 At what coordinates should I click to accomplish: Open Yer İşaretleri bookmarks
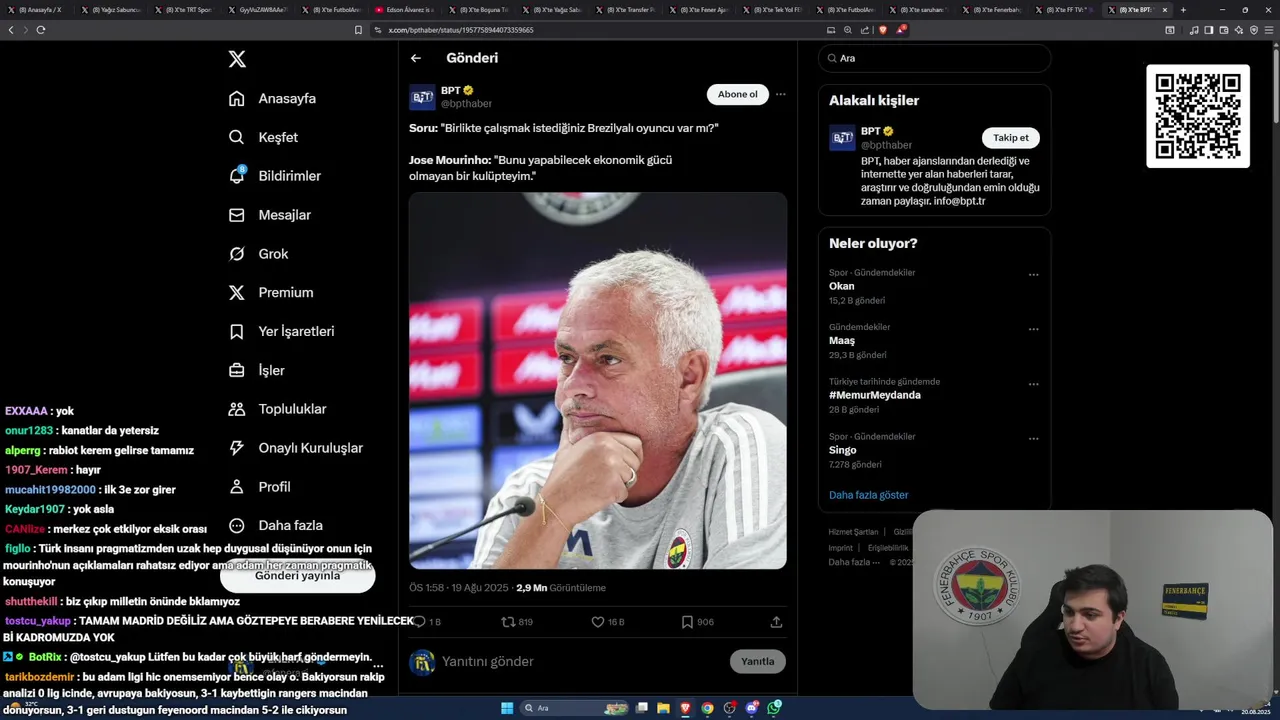pos(281,331)
